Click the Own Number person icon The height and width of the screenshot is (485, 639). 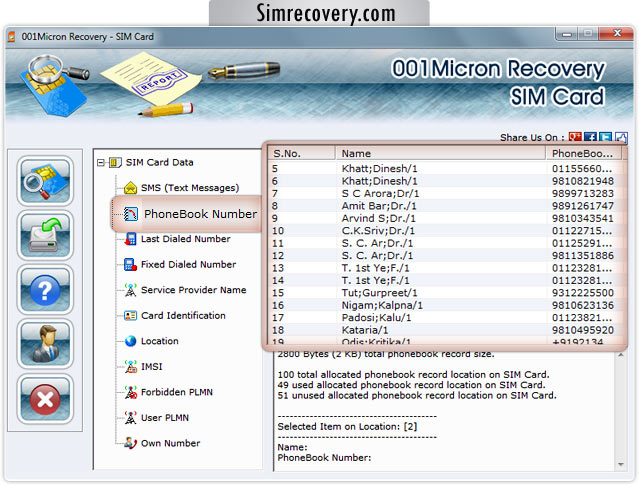click(x=130, y=443)
